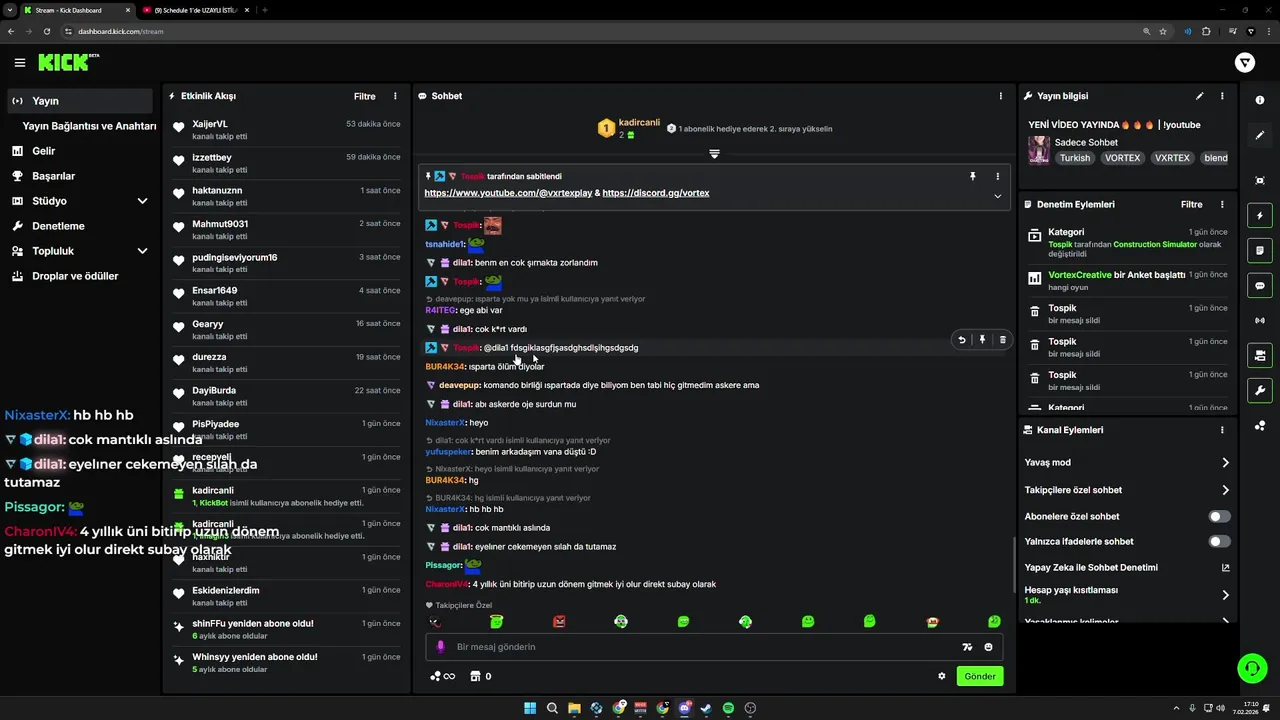Open Windows Start menu
This screenshot has height=720, width=1280.
click(x=530, y=708)
